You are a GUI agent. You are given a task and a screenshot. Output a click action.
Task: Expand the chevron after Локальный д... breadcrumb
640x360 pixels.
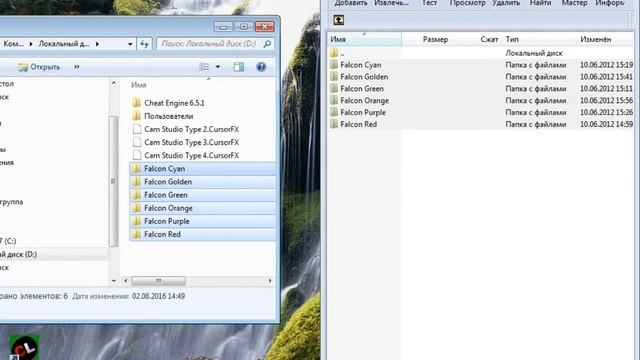coord(97,44)
